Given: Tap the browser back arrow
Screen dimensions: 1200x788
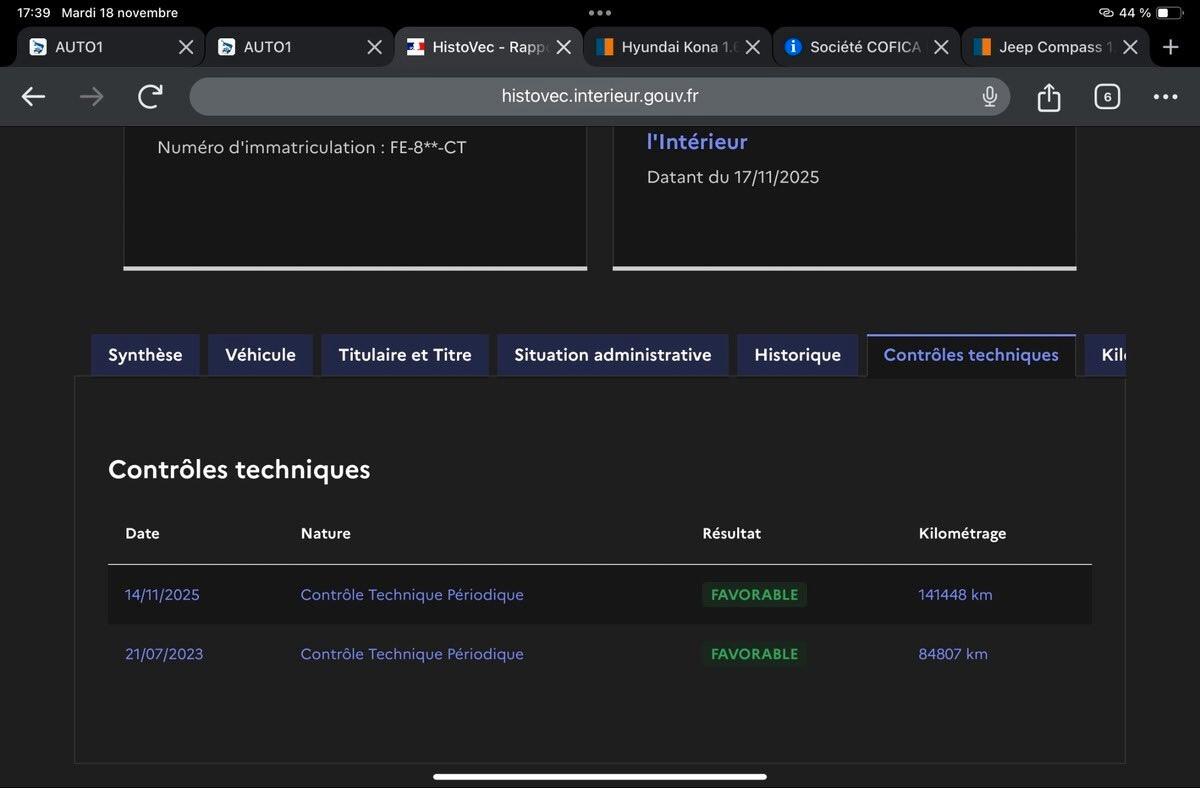Looking at the screenshot, I should 34,97.
